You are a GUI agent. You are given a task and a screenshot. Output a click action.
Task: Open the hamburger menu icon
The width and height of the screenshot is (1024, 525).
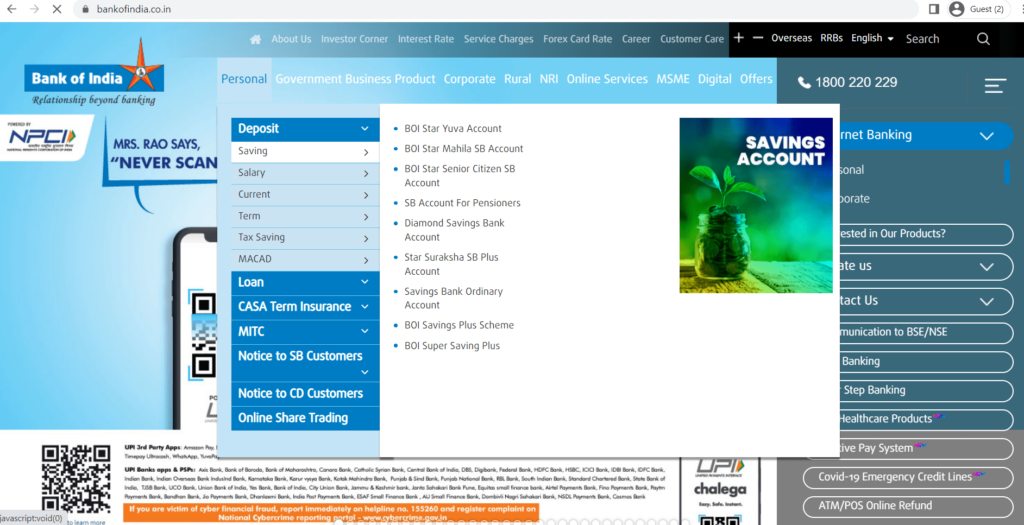995,85
